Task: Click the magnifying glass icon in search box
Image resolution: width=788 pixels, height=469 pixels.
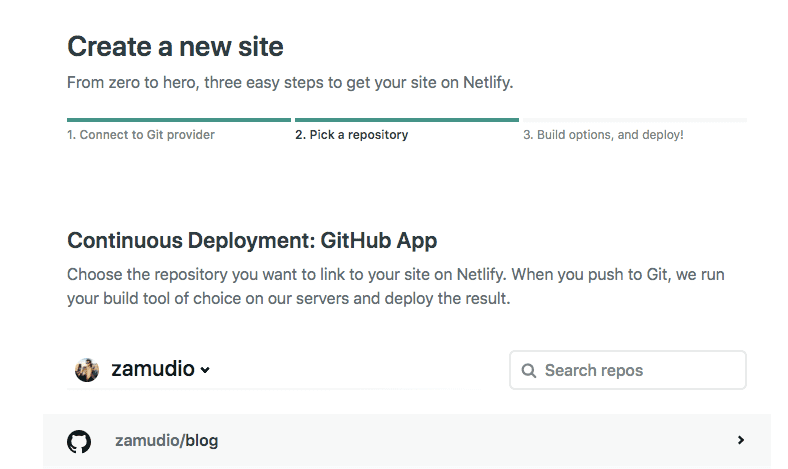Action: pos(528,371)
